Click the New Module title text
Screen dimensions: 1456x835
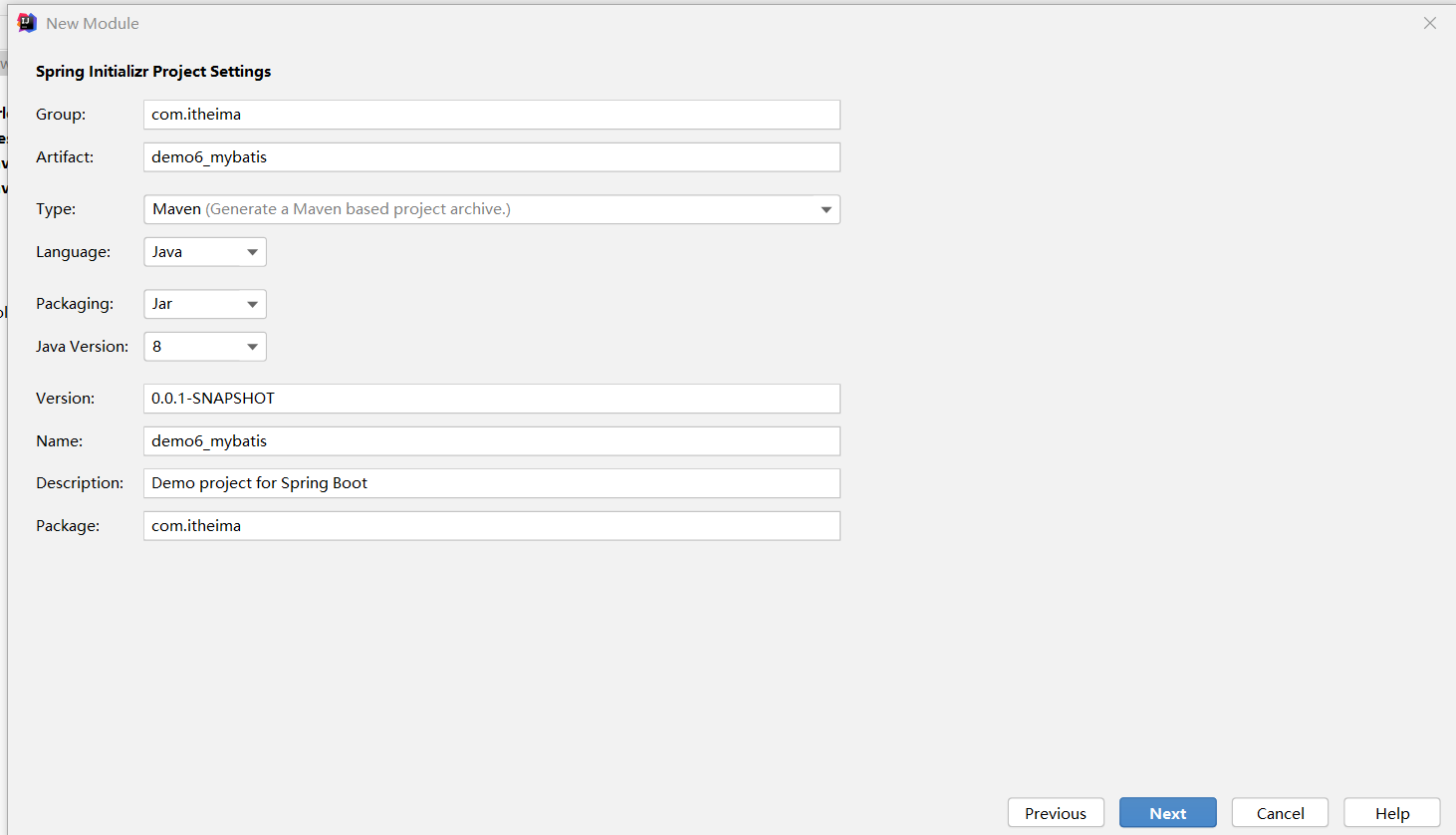93,23
